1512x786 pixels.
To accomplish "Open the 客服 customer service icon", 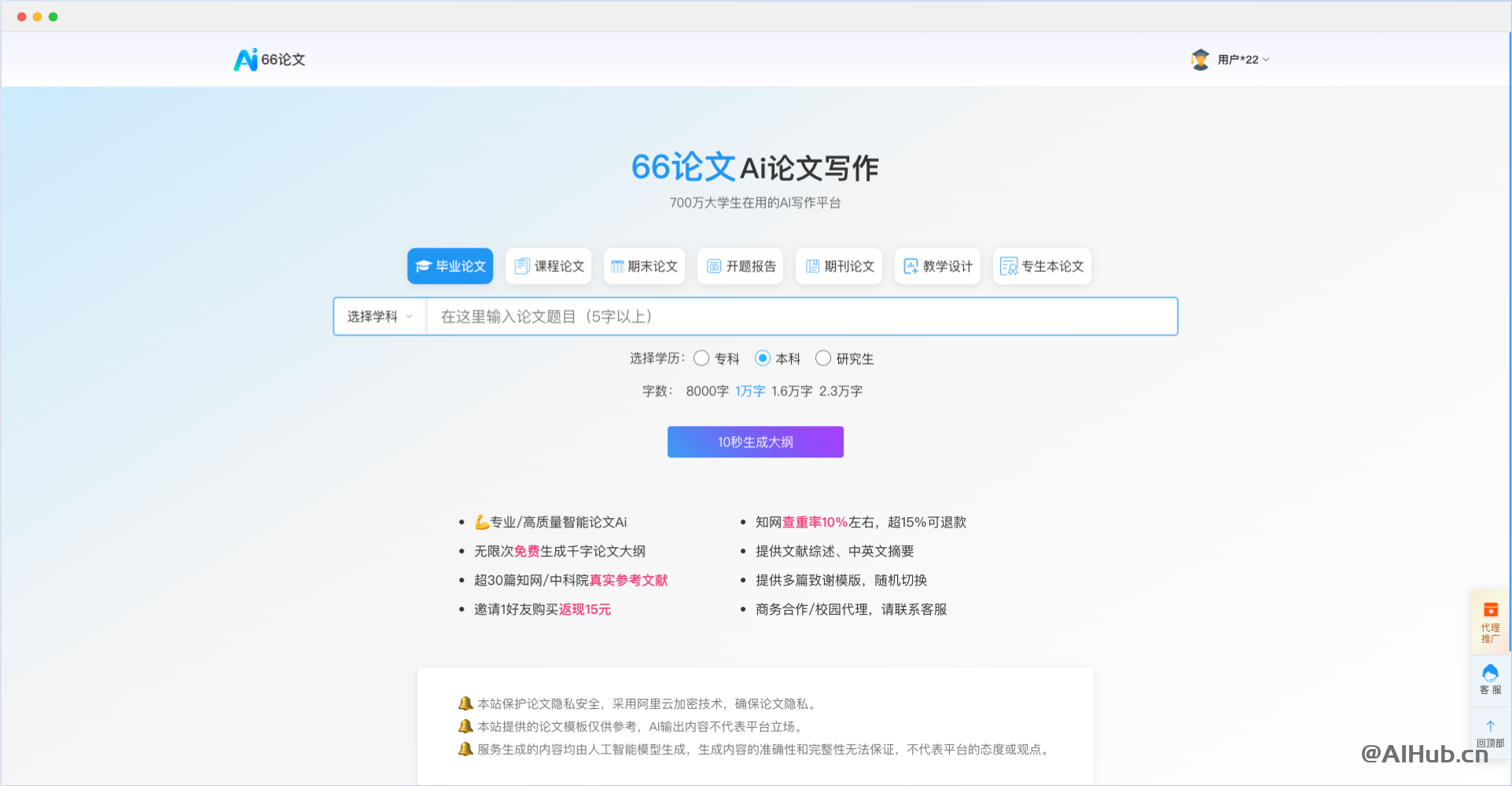I will point(1490,674).
